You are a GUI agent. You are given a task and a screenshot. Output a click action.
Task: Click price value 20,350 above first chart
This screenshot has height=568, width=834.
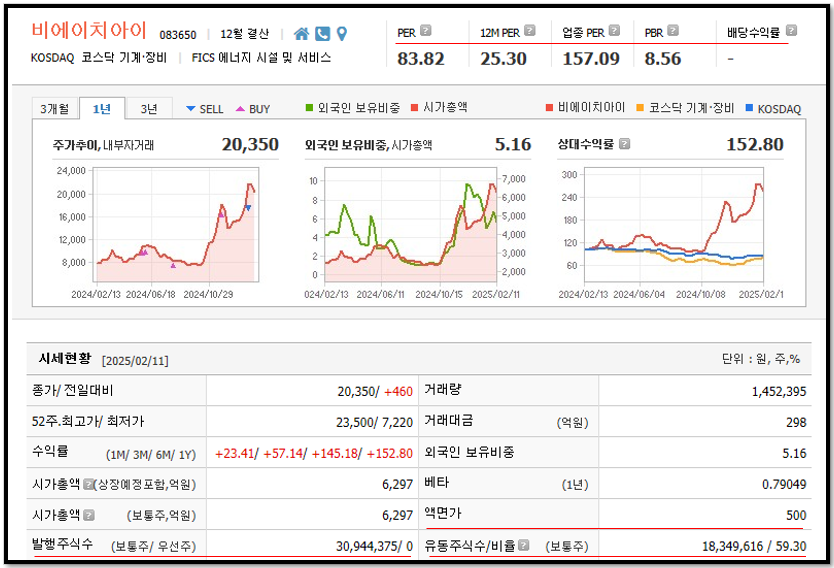pyautogui.click(x=250, y=144)
